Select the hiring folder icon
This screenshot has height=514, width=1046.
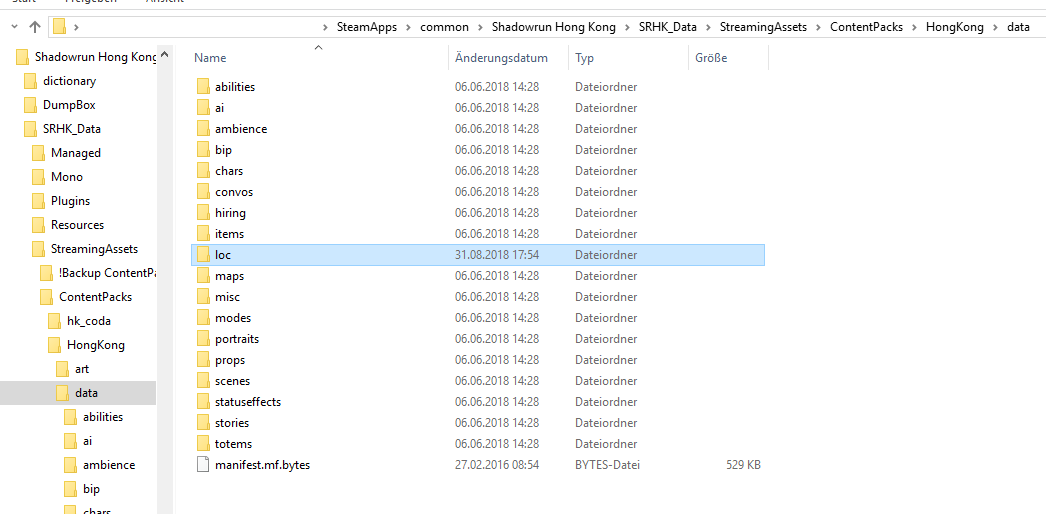click(x=203, y=213)
